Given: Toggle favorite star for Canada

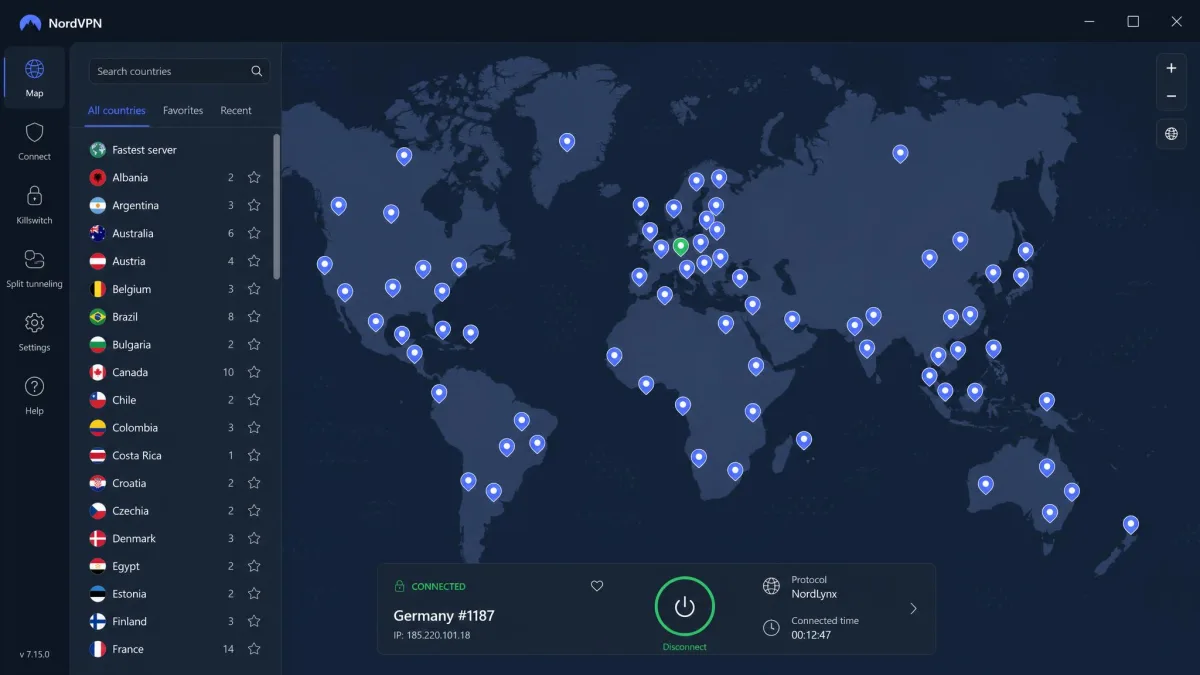Looking at the screenshot, I should click(x=254, y=372).
